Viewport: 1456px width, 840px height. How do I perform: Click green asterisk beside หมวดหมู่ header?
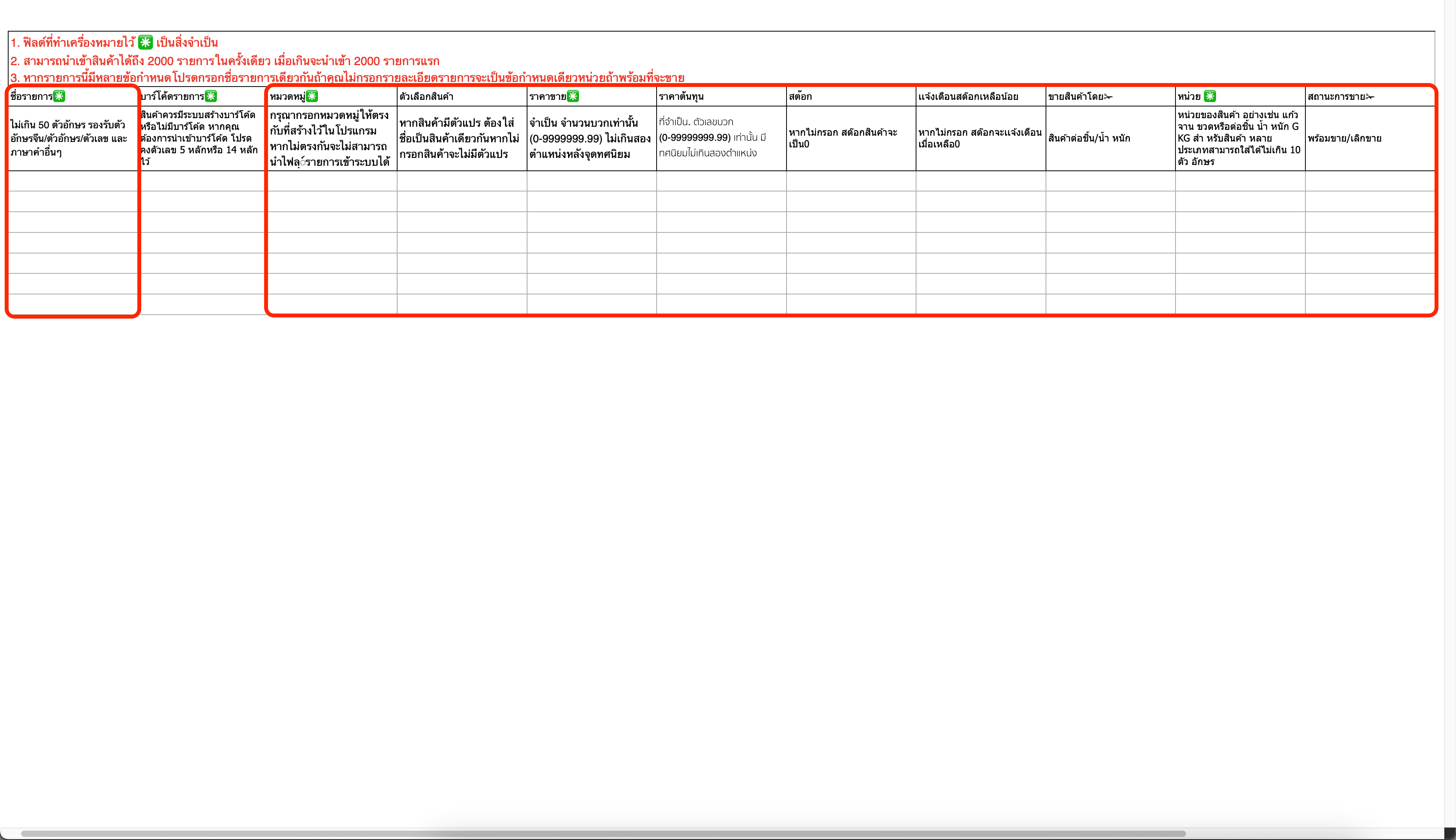[x=312, y=96]
